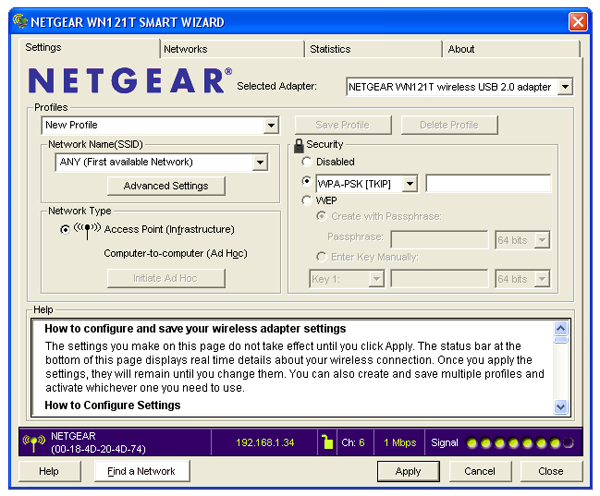
Task: Click the Cancel button
Action: click(x=480, y=471)
